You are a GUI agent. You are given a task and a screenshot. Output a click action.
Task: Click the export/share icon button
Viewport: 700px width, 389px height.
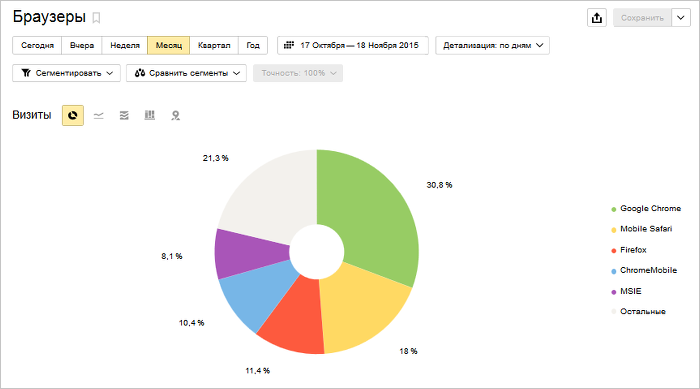point(597,18)
